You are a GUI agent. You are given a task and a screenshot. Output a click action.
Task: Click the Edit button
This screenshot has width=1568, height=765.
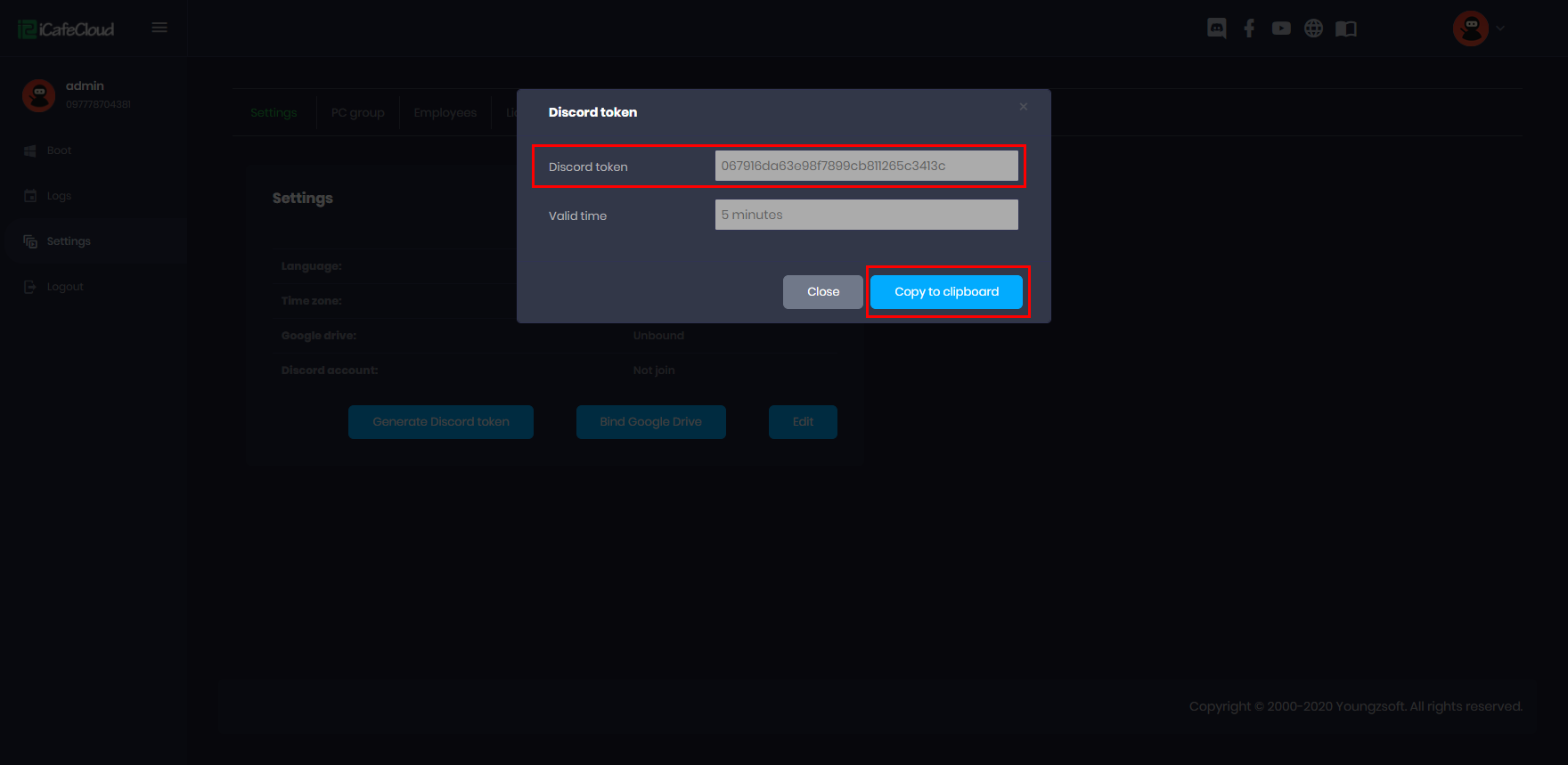(x=803, y=422)
